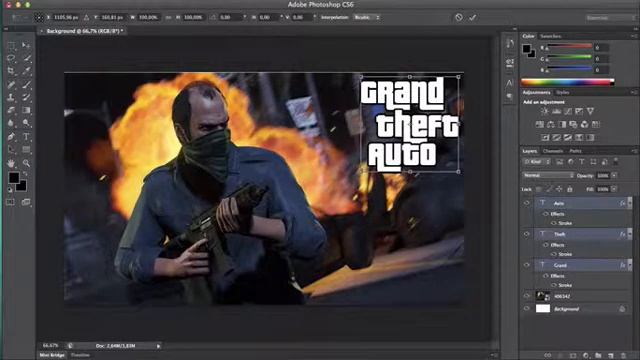Add a layer mask from Layers panel
Viewport: 640px width, 360px height.
pos(573,356)
